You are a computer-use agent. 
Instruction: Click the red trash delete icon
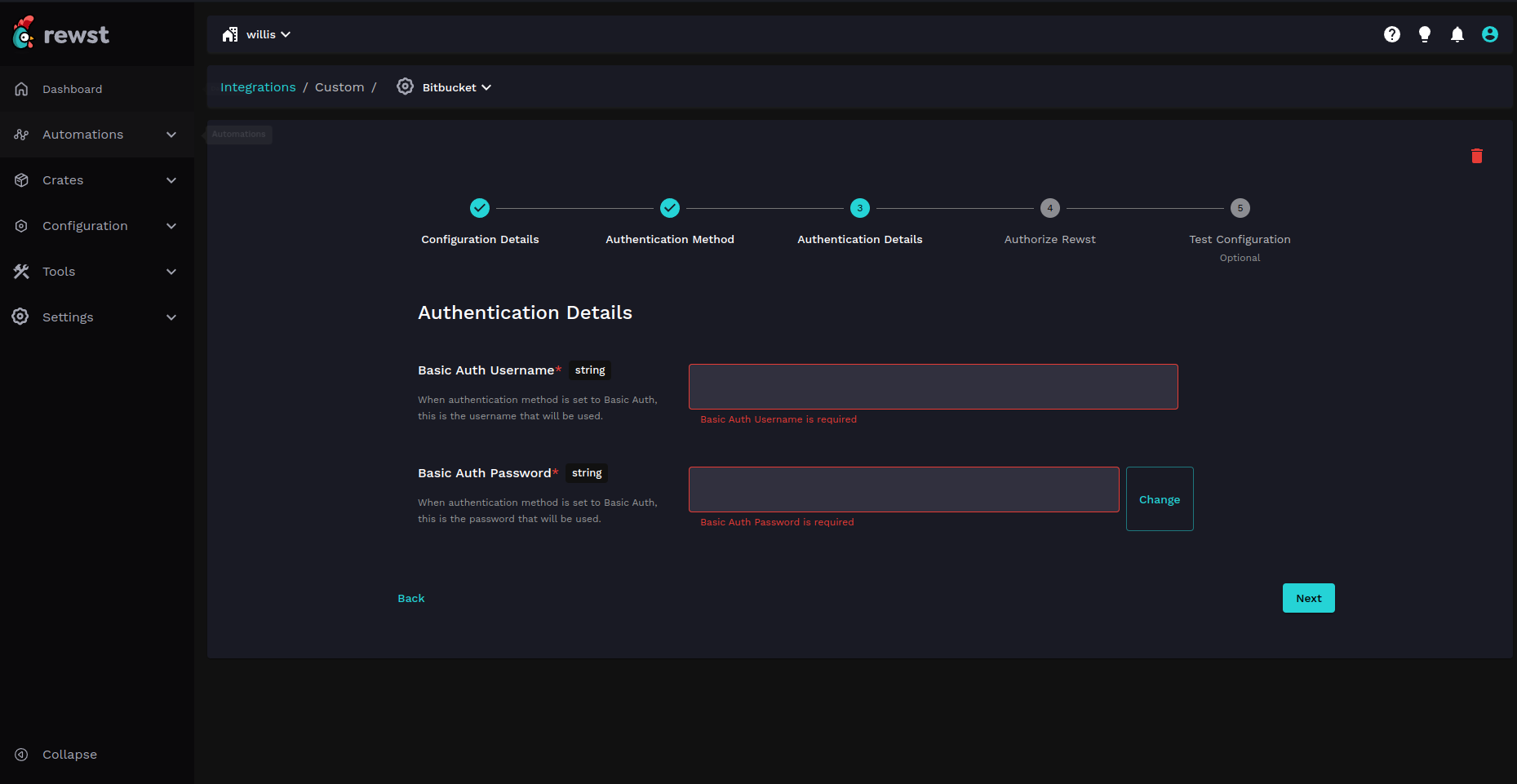tap(1476, 156)
